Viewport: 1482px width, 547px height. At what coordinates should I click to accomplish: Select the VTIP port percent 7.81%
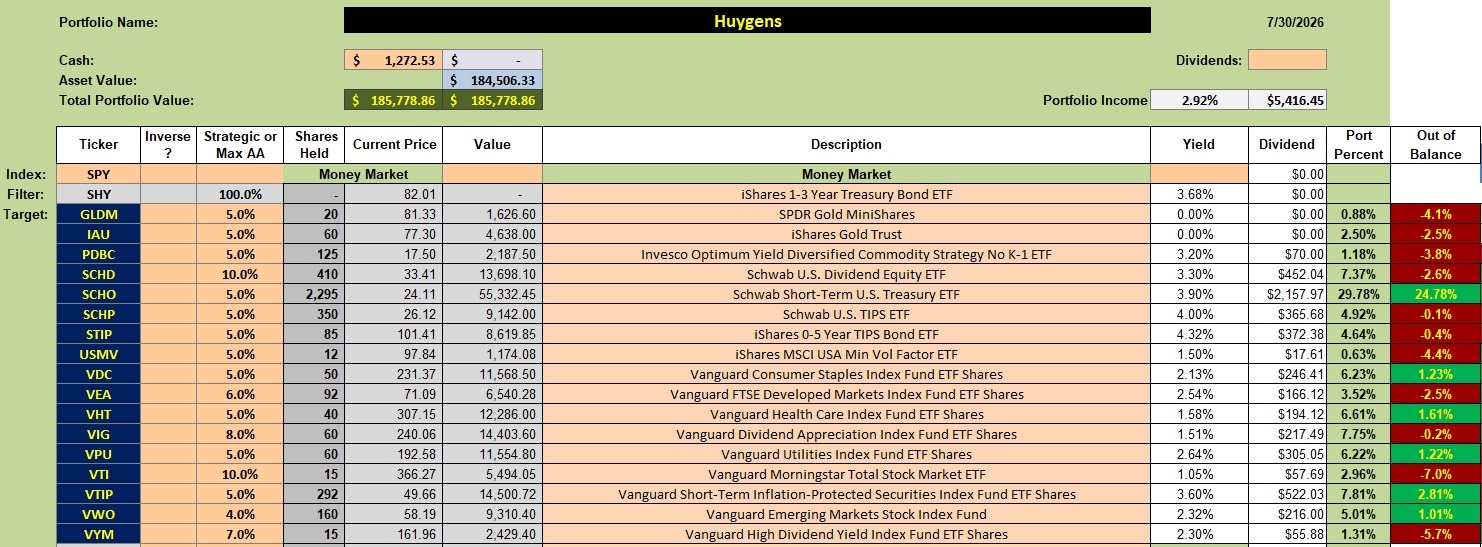1359,494
